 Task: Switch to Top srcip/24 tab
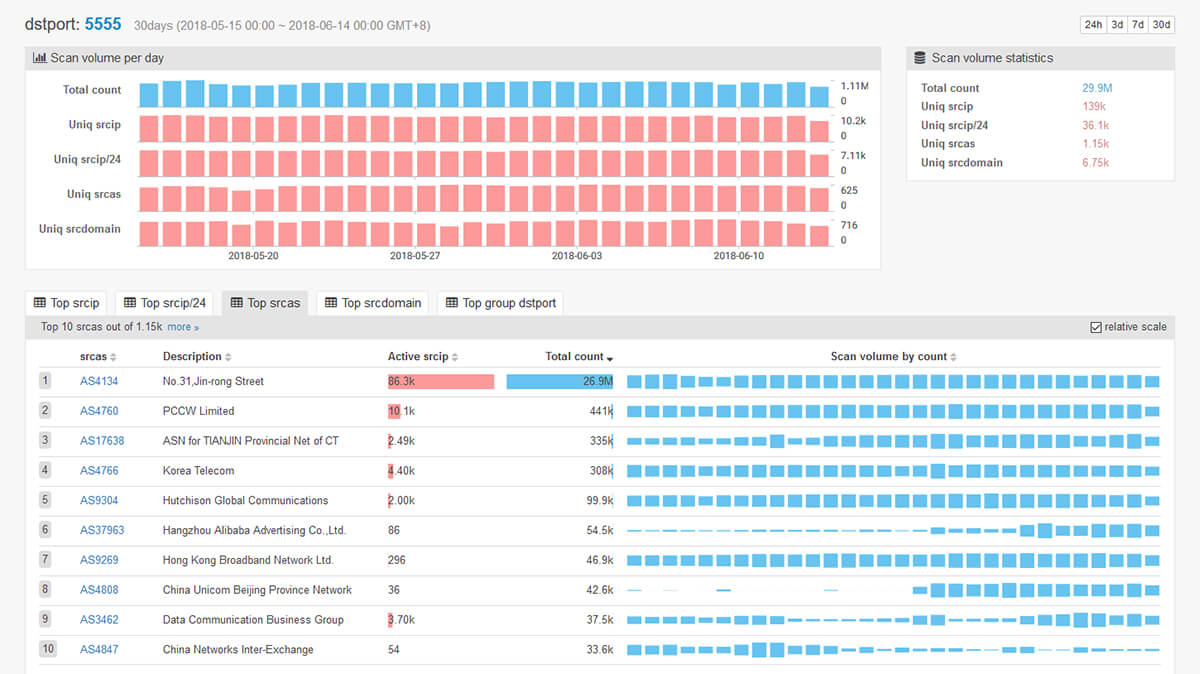tap(164, 303)
